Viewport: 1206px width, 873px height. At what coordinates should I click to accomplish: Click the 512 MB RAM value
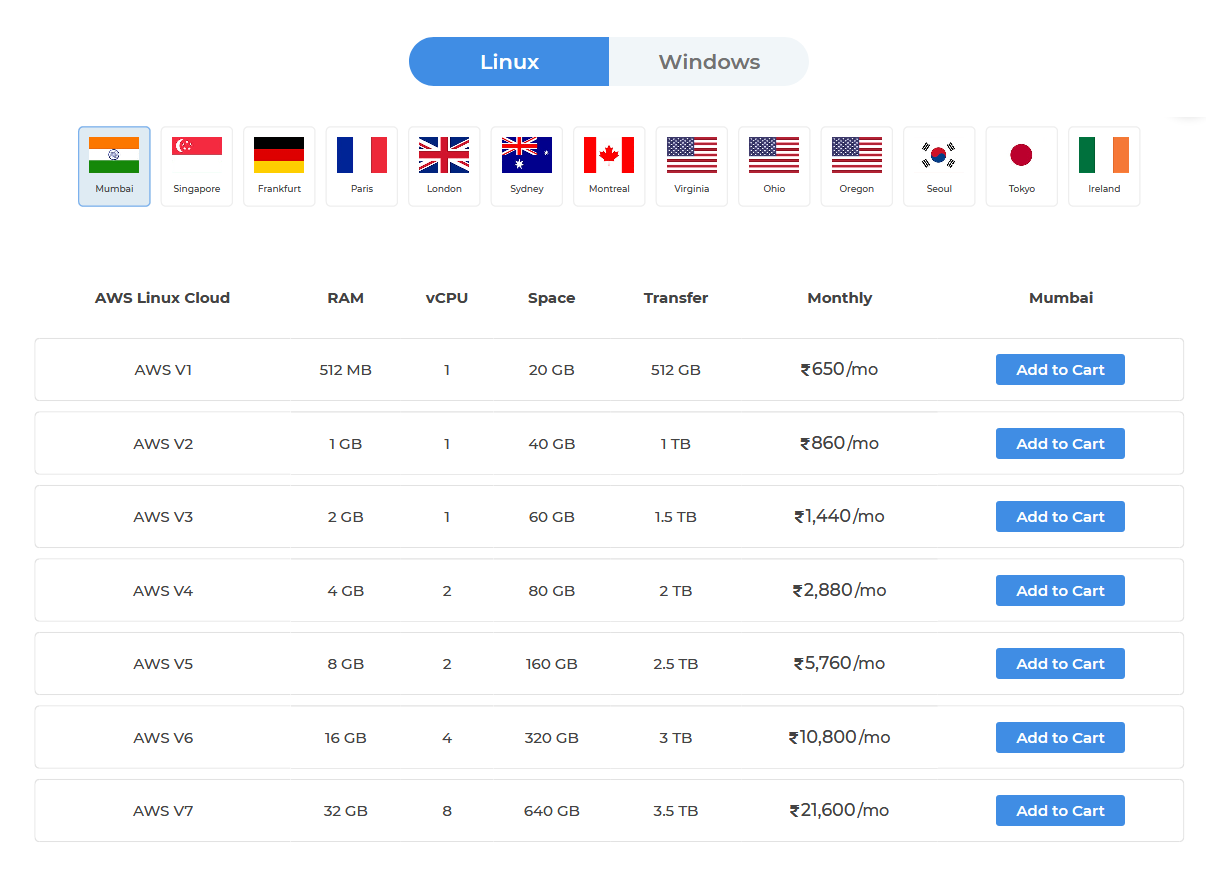pos(346,370)
